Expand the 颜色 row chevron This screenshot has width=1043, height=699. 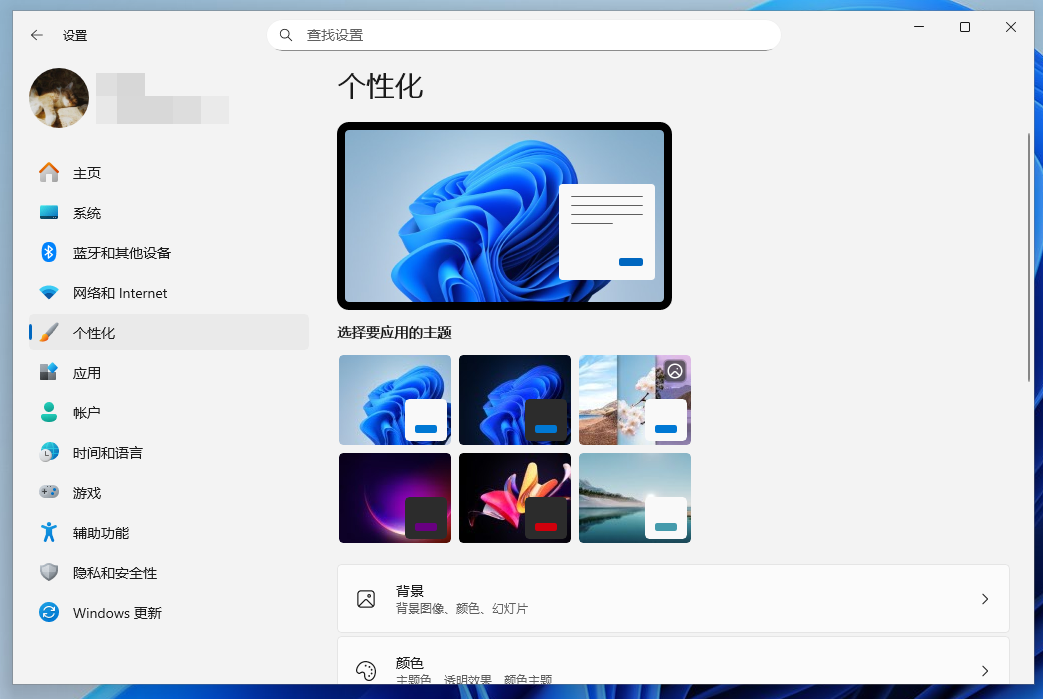pos(985,670)
